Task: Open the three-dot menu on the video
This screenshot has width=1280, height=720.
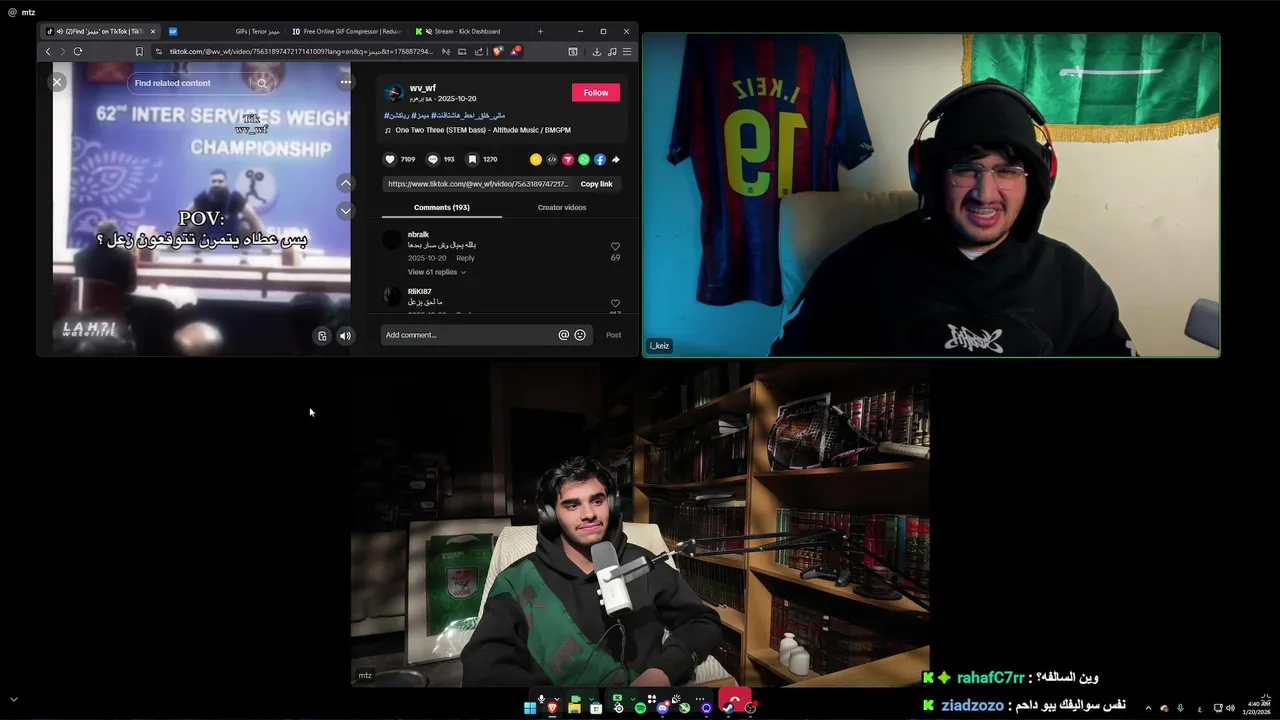Action: (345, 82)
